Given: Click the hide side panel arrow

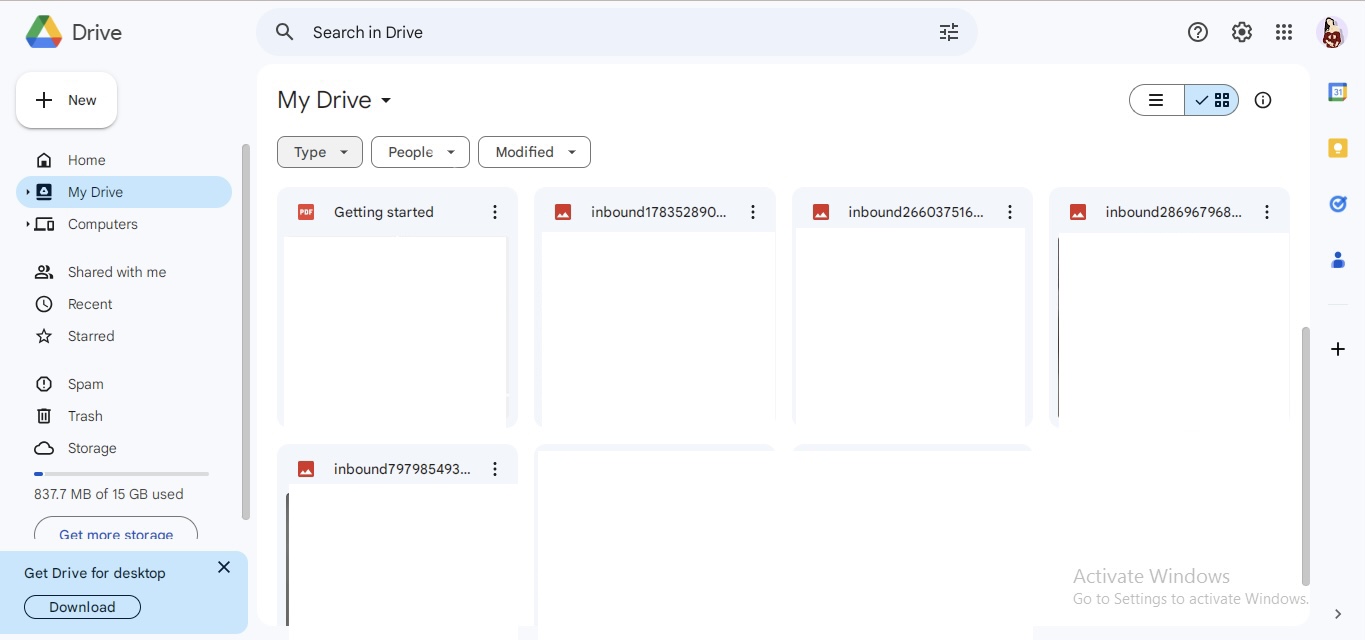Looking at the screenshot, I should pyautogui.click(x=1338, y=614).
